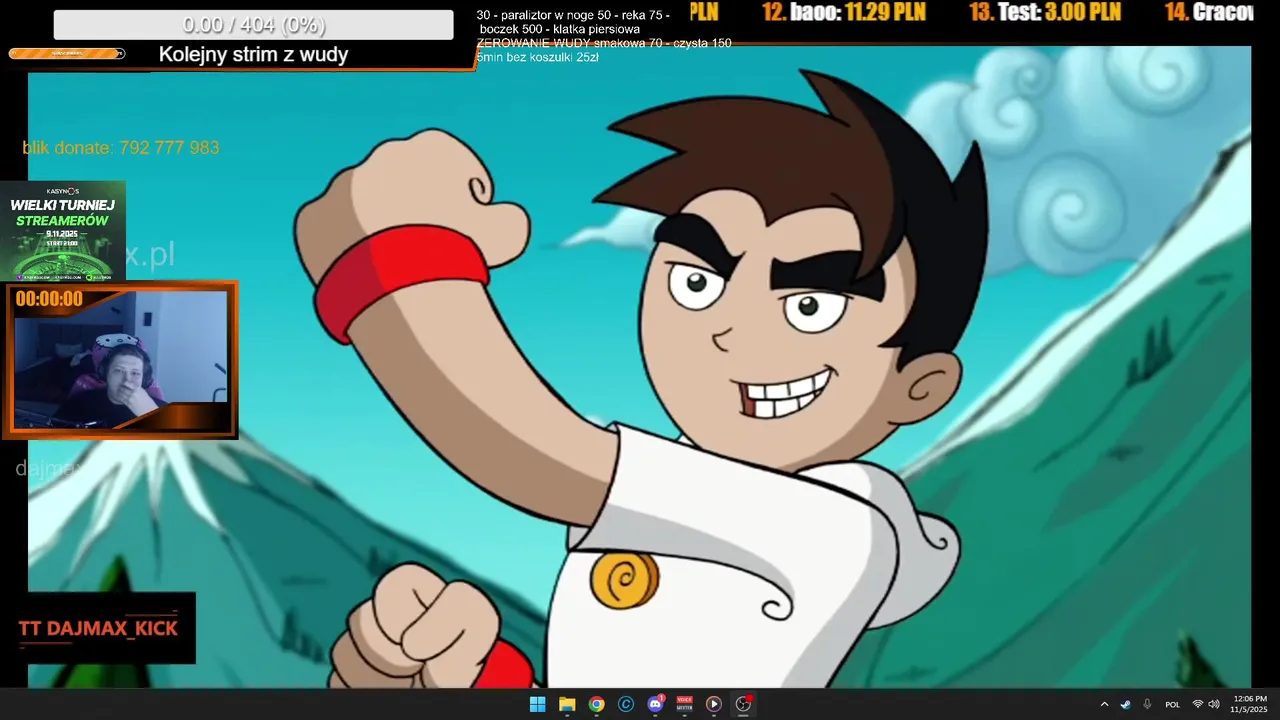The image size is (1280, 720).
Task: Open the Windows Start menu
Action: point(537,704)
